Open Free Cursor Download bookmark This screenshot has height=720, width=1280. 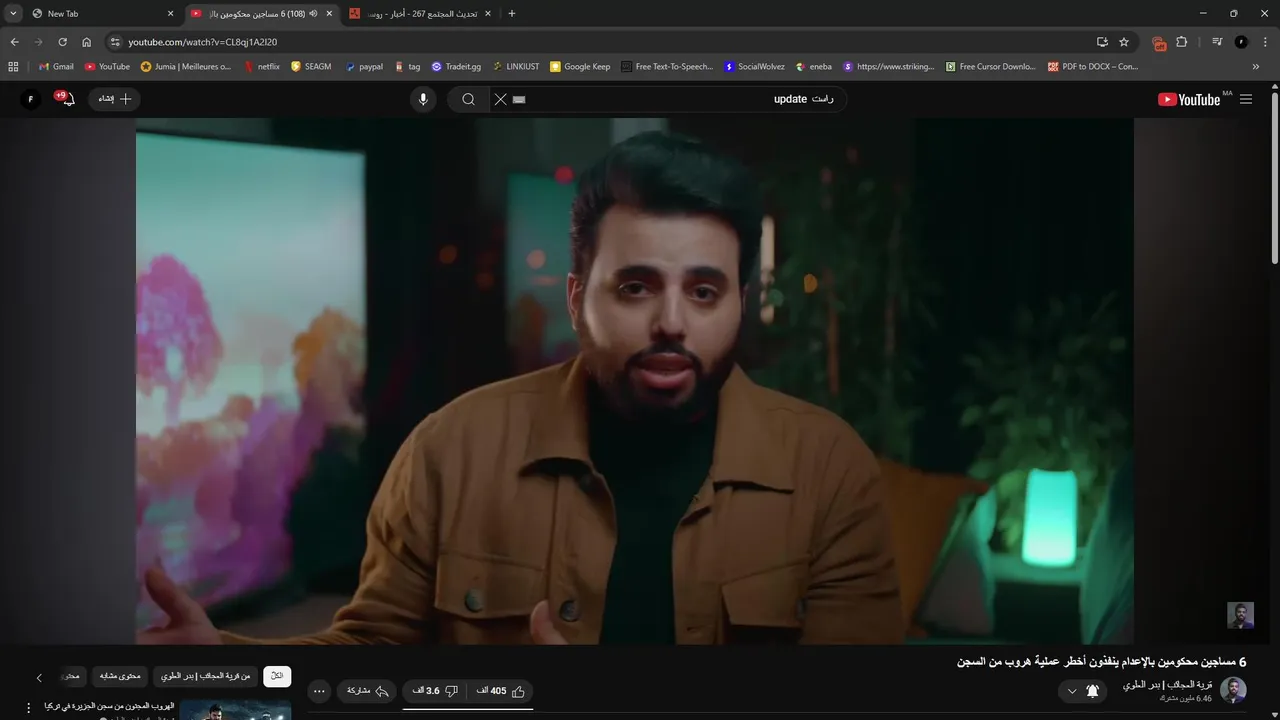point(990,67)
